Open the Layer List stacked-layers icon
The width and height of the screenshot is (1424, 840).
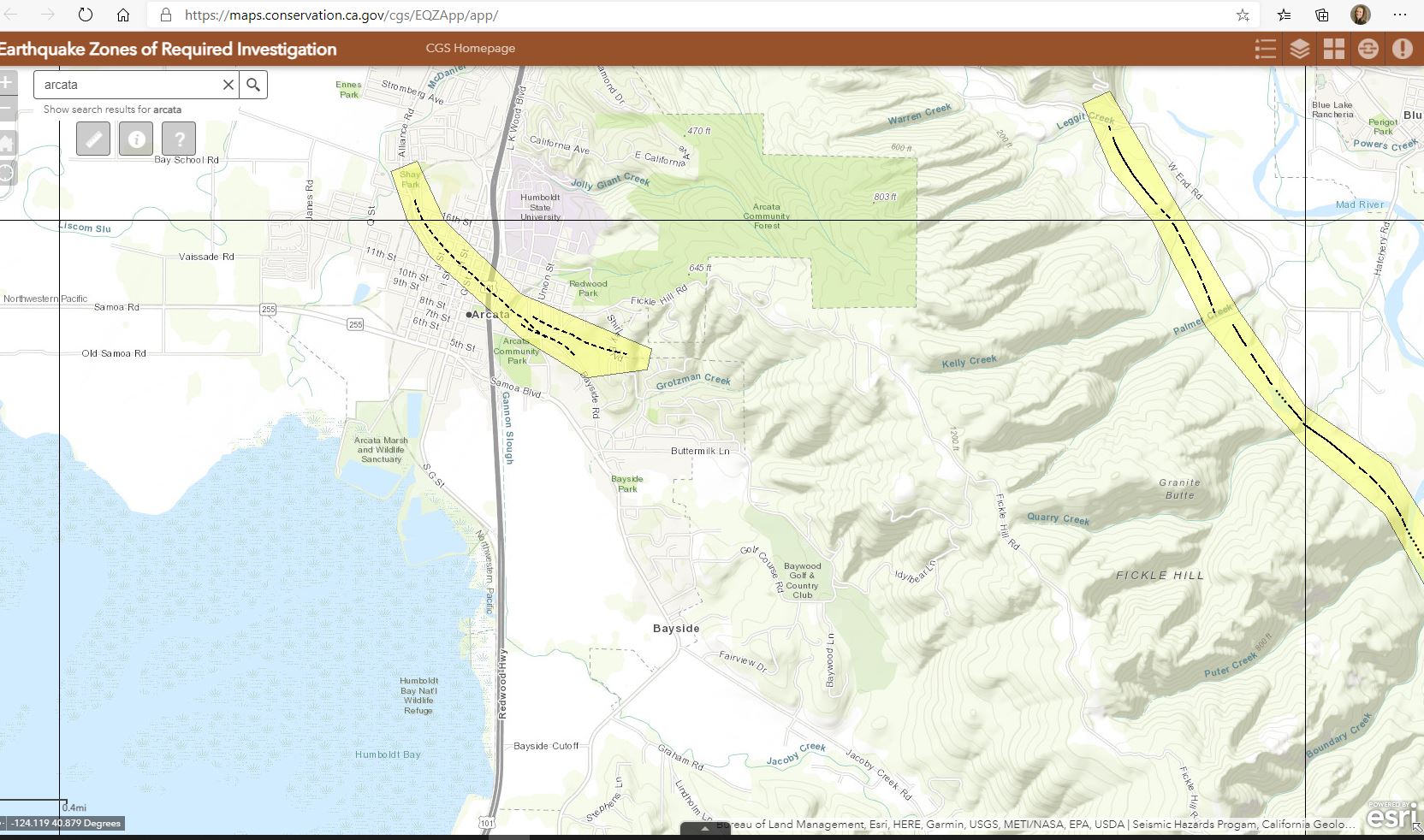click(x=1299, y=49)
